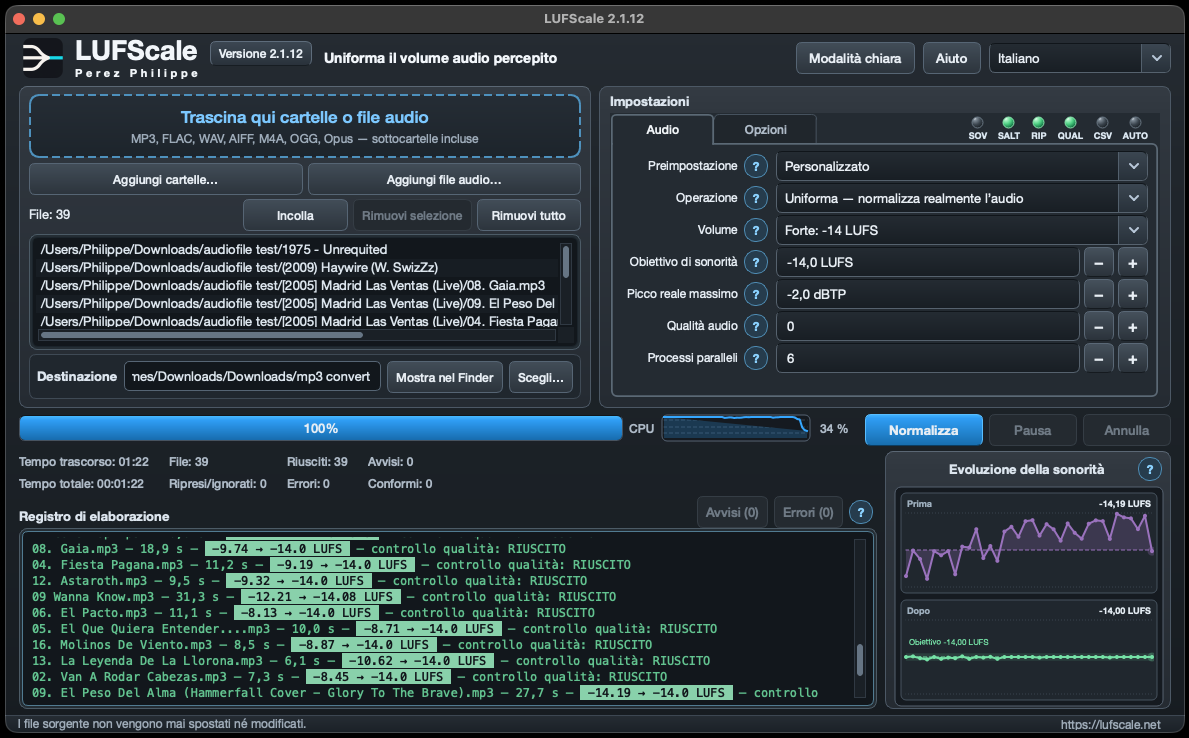Select the 08. Gaia.mp3 file list entry
1189x738 pixels.
point(293,285)
